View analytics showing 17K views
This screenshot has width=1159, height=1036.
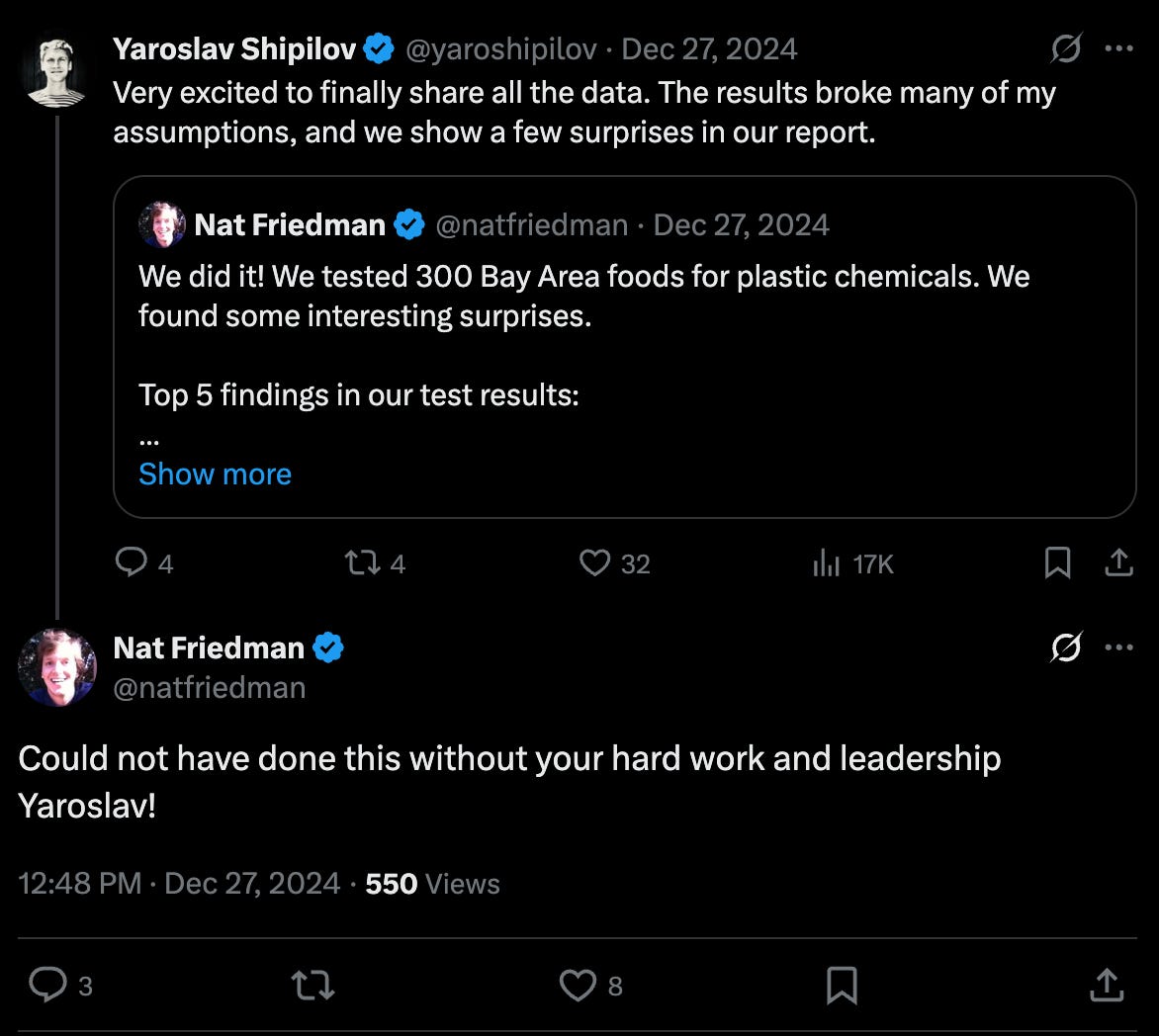[x=826, y=563]
